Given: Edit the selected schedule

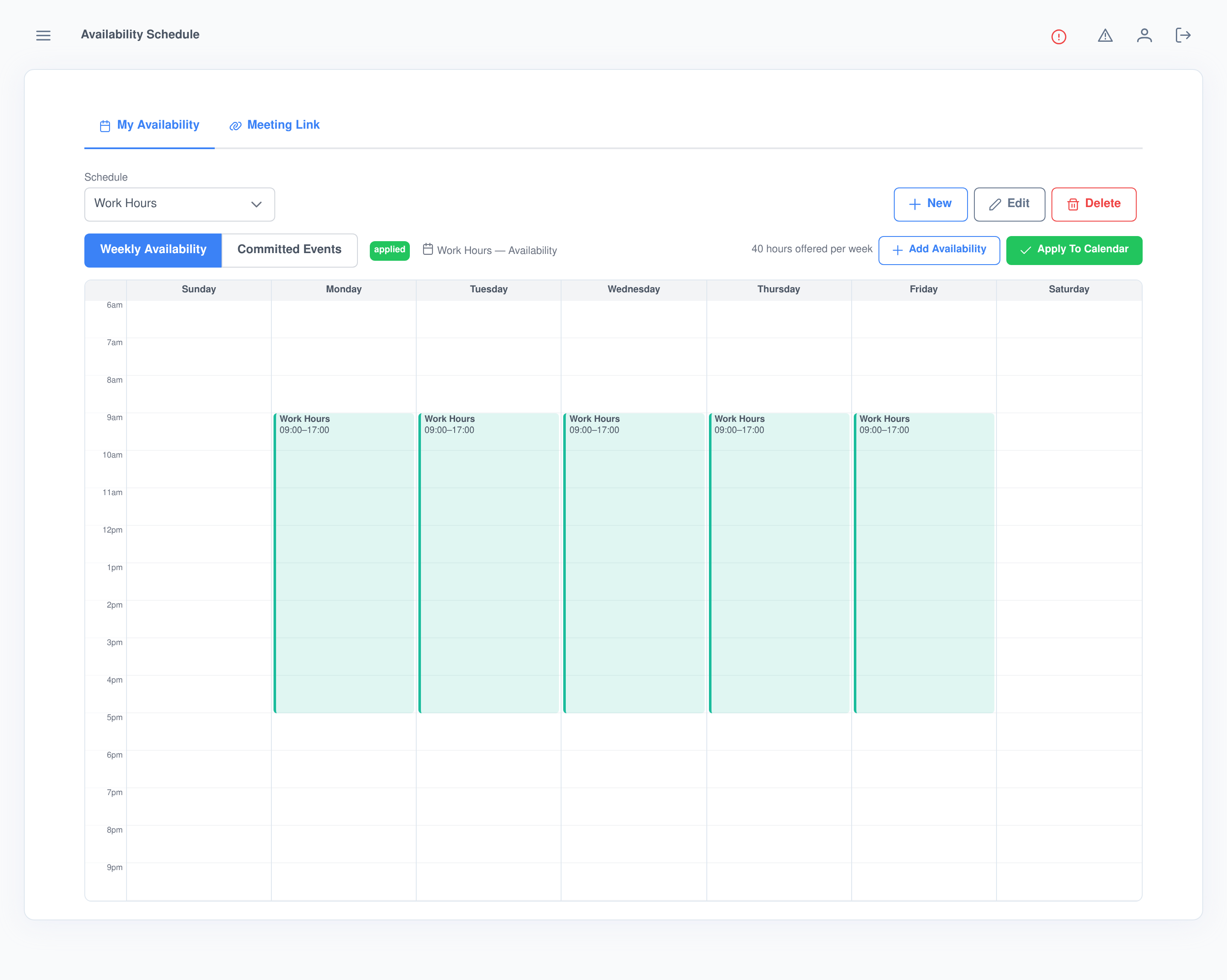Looking at the screenshot, I should tap(1009, 204).
